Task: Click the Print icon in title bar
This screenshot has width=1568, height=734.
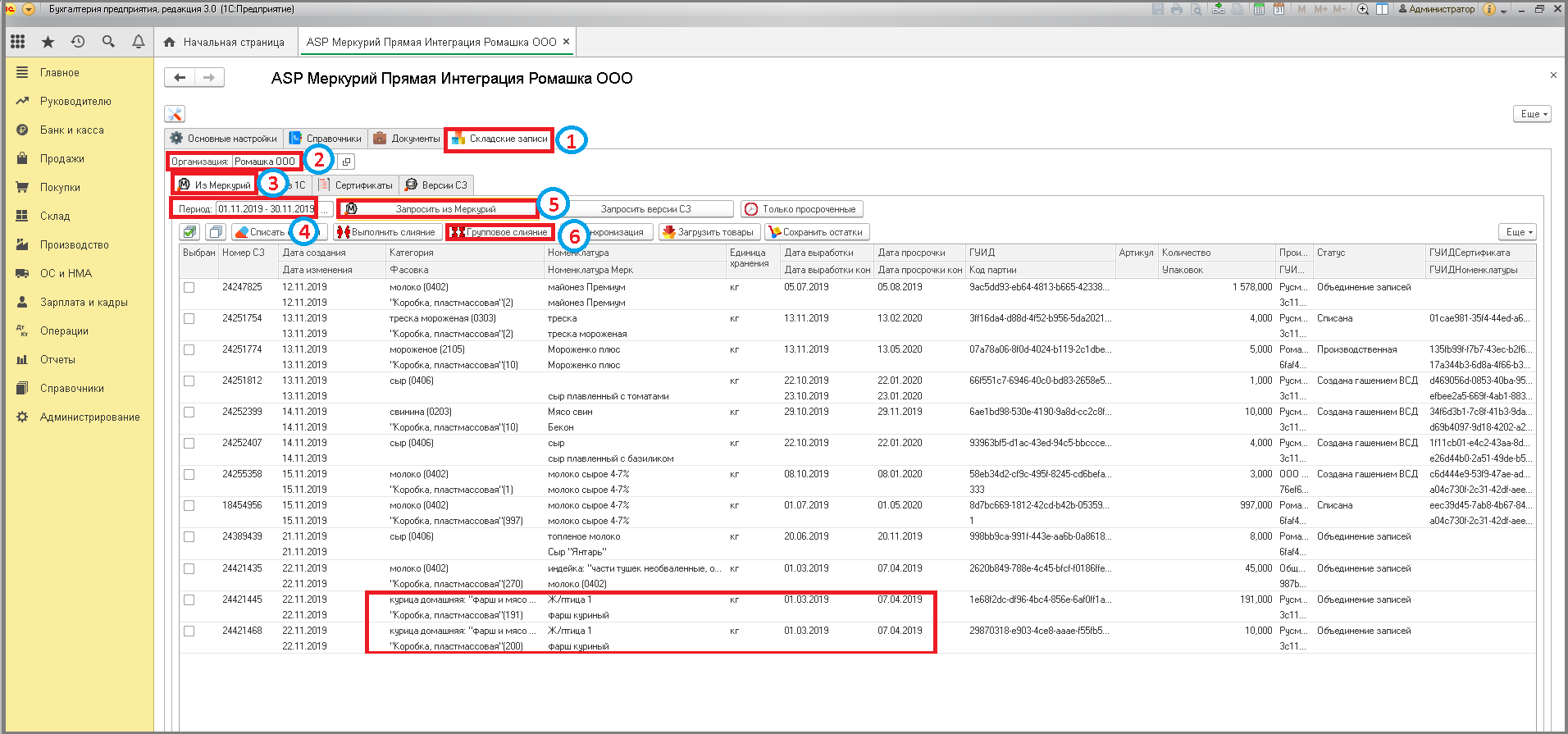Action: pos(1177,9)
